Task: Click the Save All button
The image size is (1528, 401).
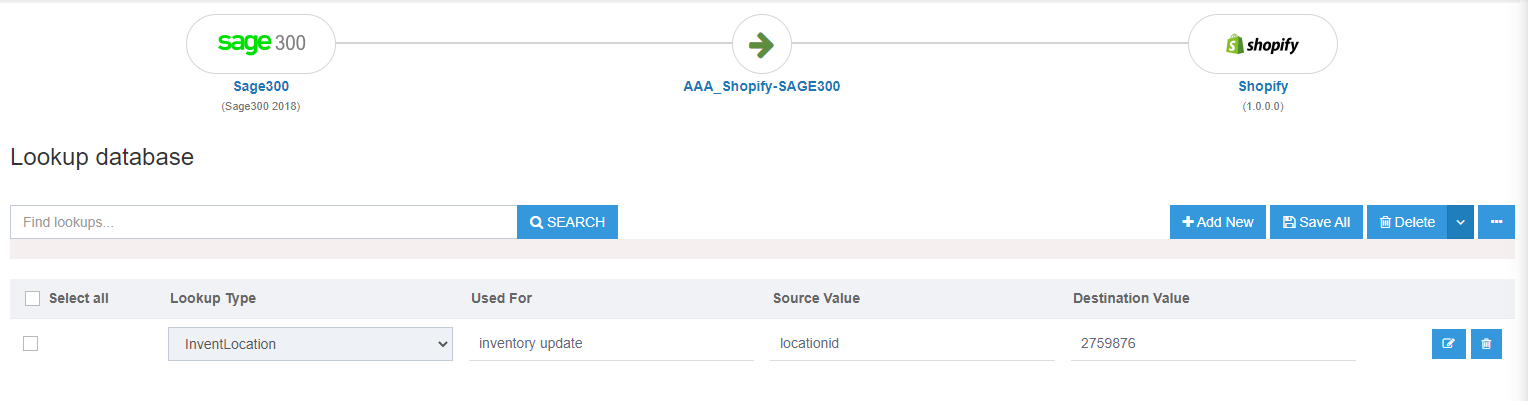Action: [1316, 222]
